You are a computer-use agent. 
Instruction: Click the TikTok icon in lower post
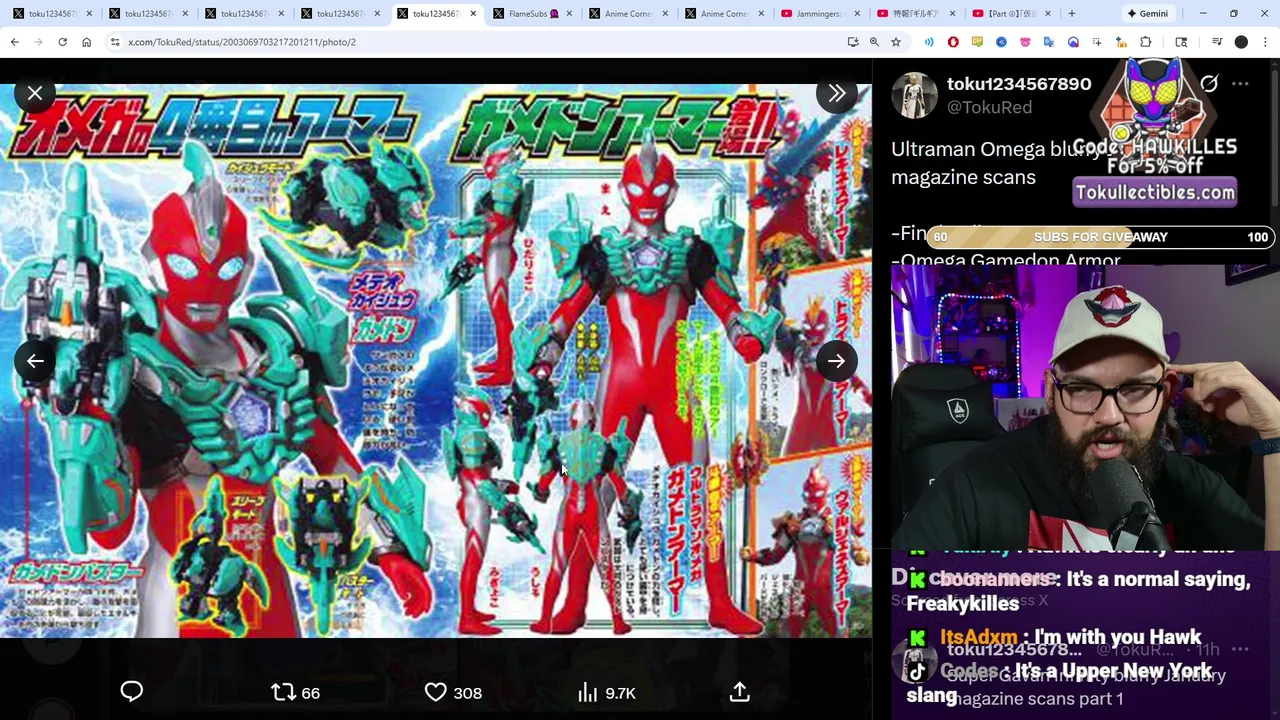916,672
